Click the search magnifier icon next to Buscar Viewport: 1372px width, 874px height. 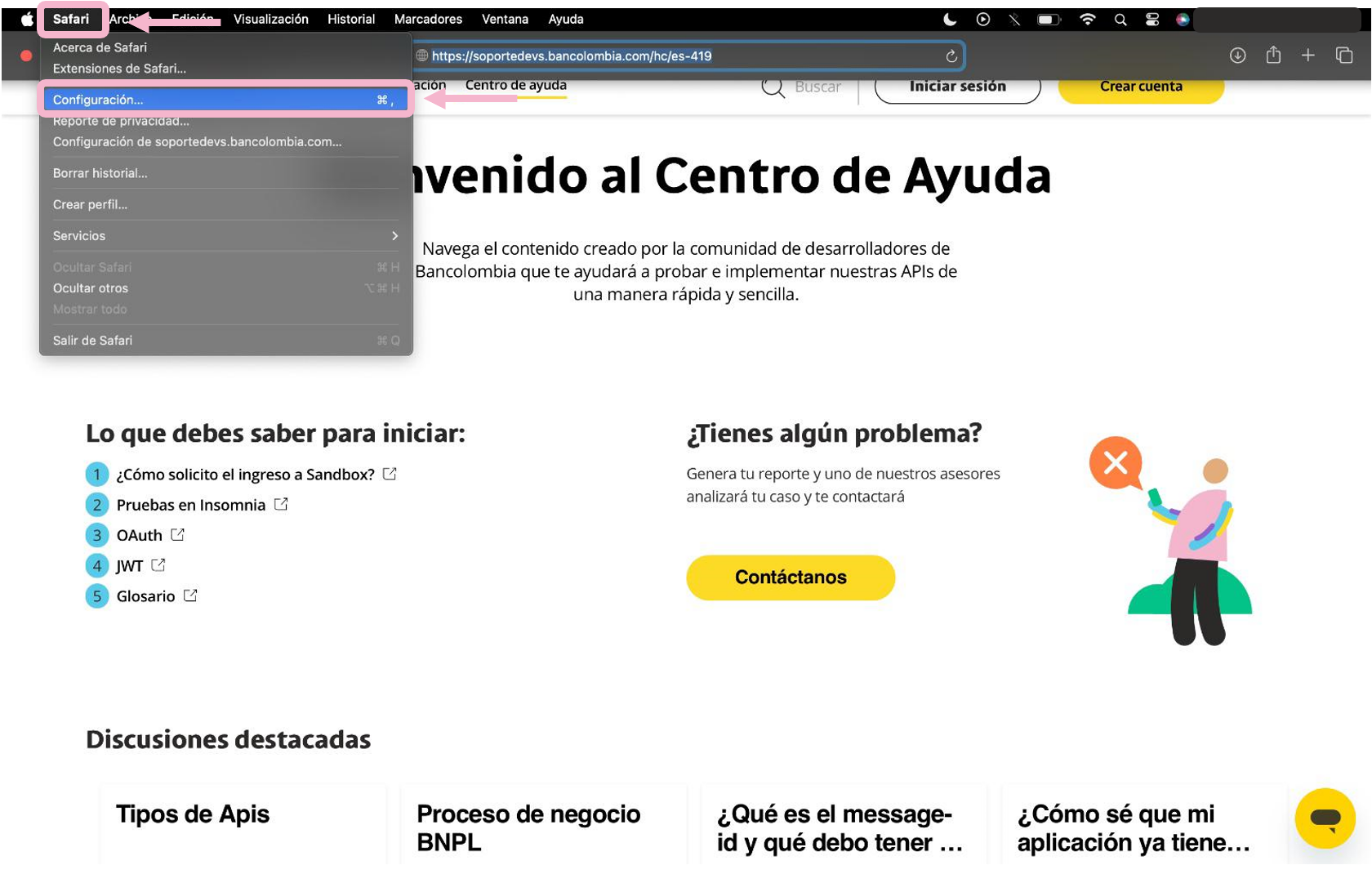point(773,87)
